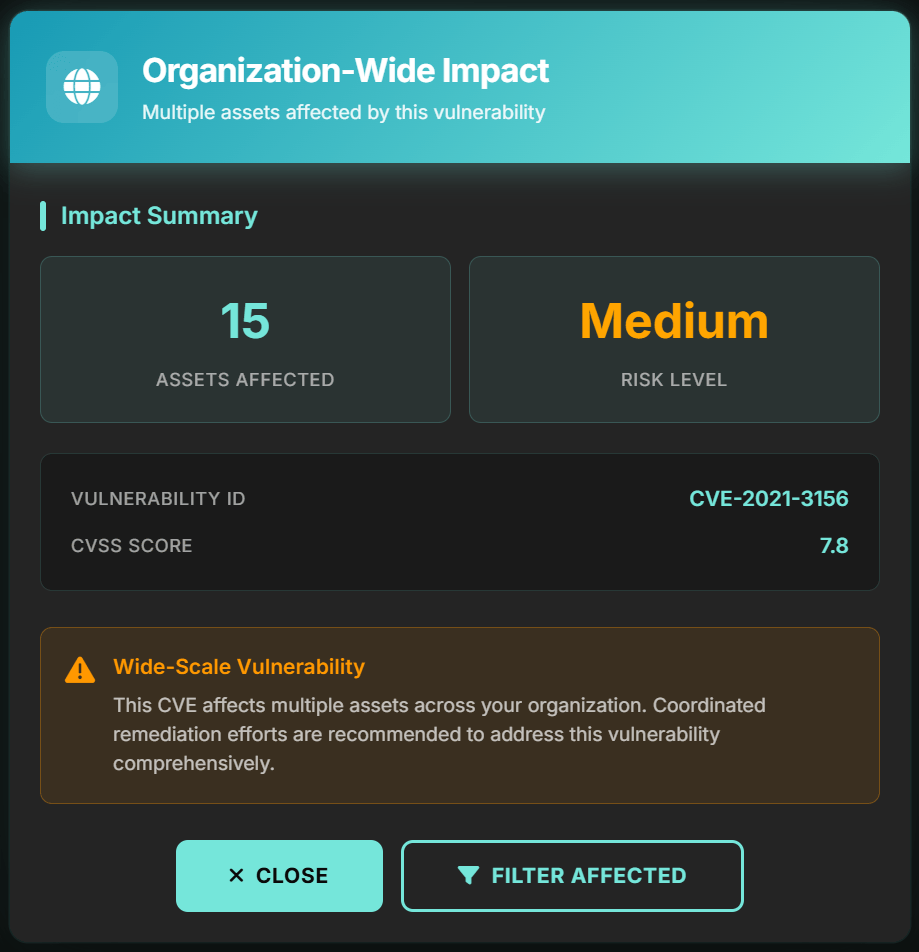The height and width of the screenshot is (952, 919).
Task: Click the CVE-2021-3156 vulnerability ID
Action: pyautogui.click(x=768, y=498)
